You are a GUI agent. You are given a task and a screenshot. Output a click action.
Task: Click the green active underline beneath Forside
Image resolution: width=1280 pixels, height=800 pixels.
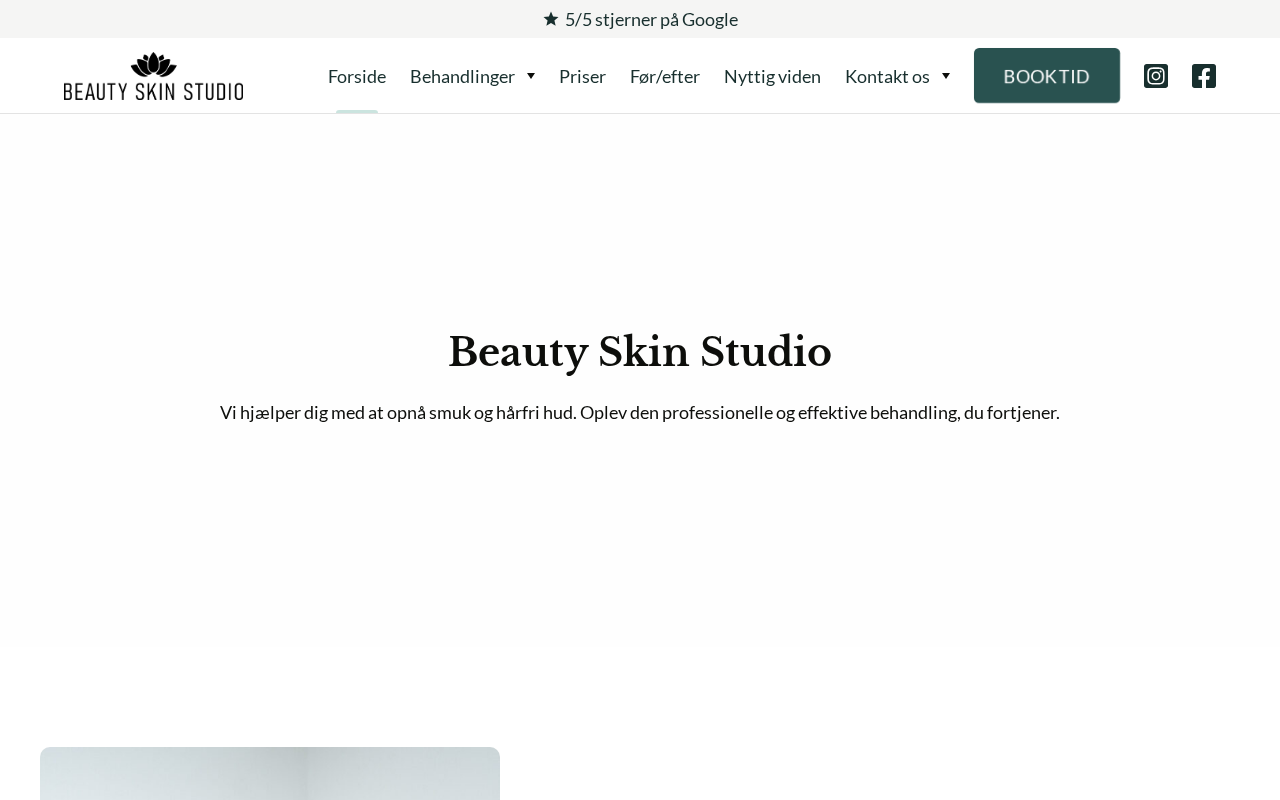[x=357, y=111]
